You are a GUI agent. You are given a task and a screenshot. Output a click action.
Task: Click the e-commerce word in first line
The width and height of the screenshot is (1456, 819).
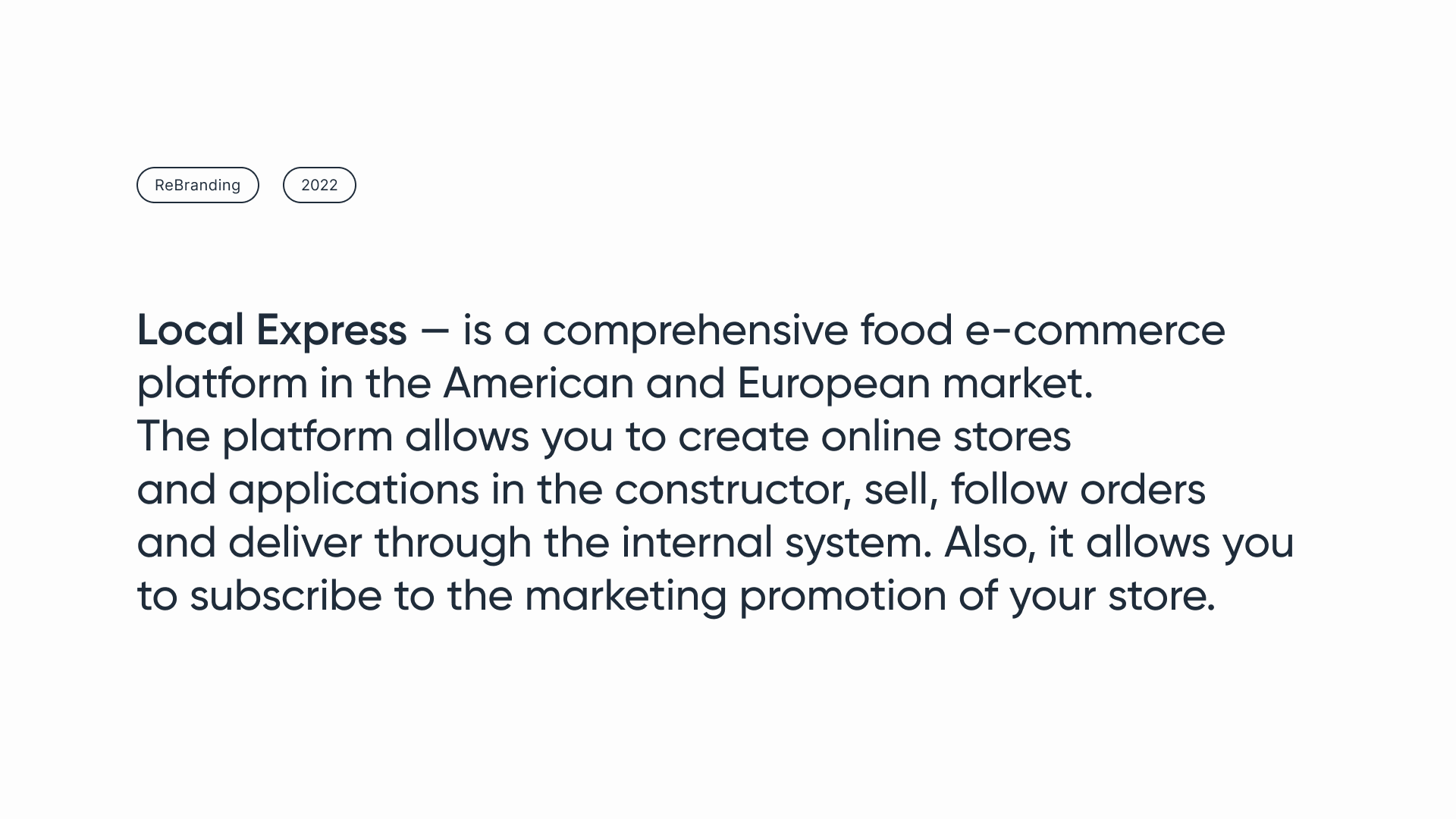[x=1095, y=331]
